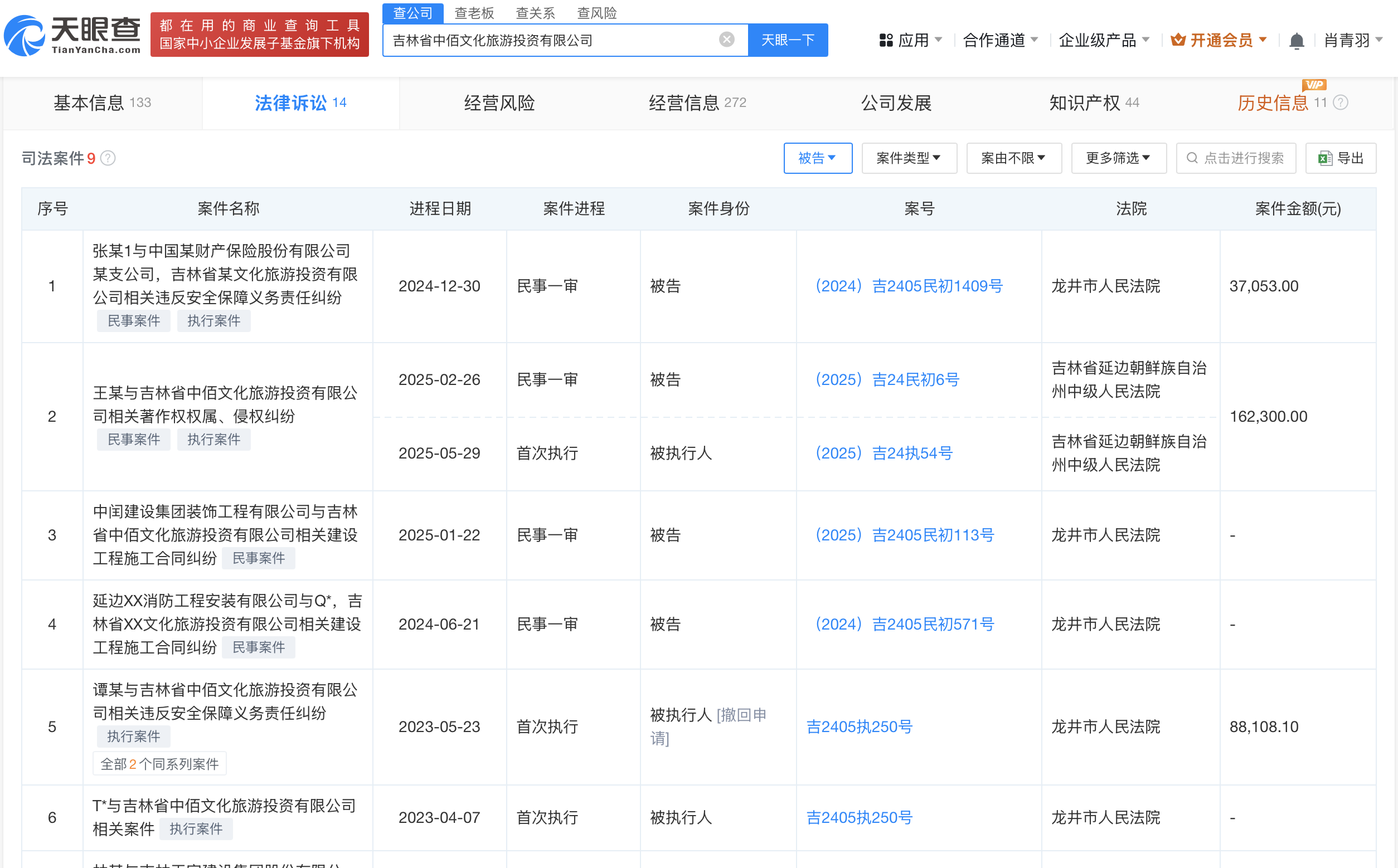Switch to the 经营风险 tab
Viewport: 1398px width, 868px height.
[x=499, y=103]
